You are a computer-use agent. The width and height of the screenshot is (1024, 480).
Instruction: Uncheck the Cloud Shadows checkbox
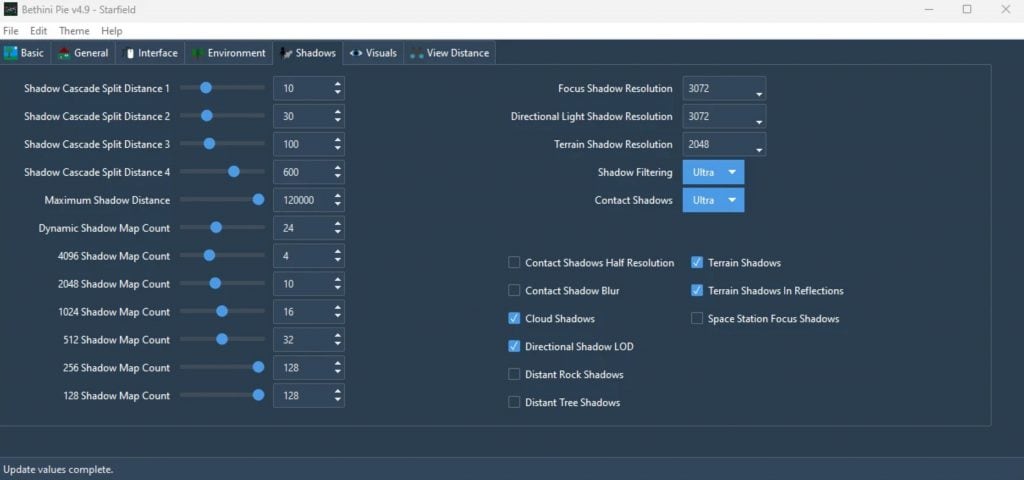point(514,319)
